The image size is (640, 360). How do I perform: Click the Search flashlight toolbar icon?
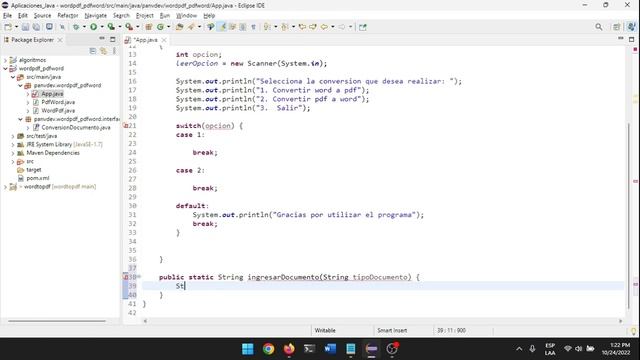coord(191,27)
